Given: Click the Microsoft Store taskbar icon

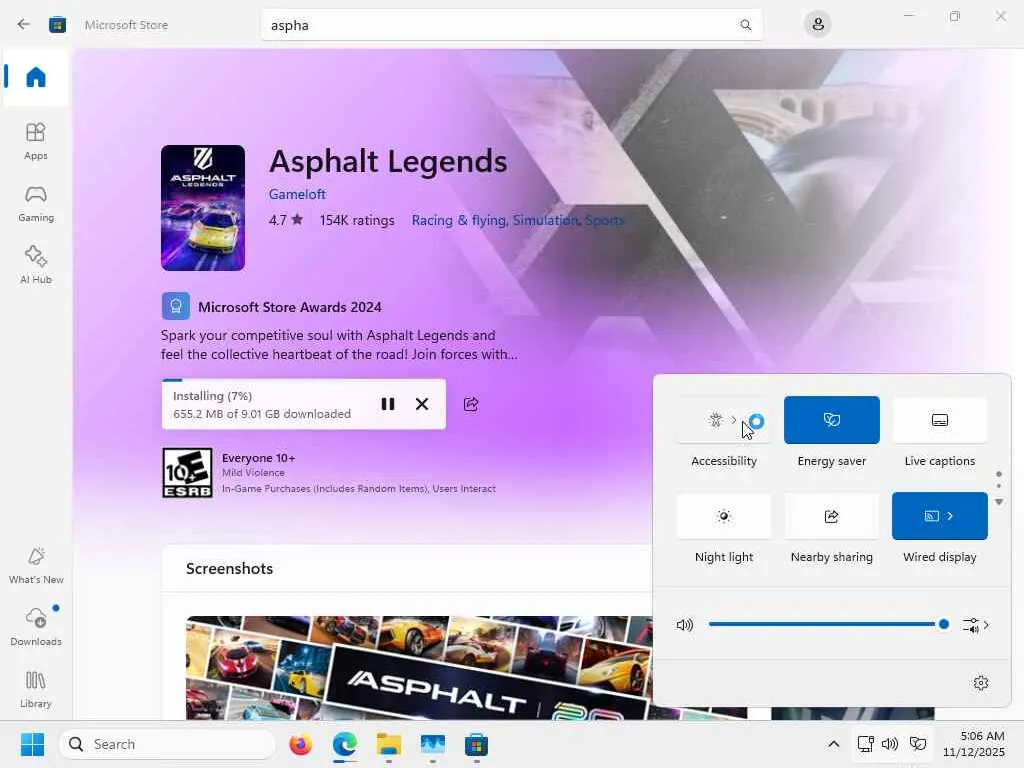Looking at the screenshot, I should coord(476,744).
